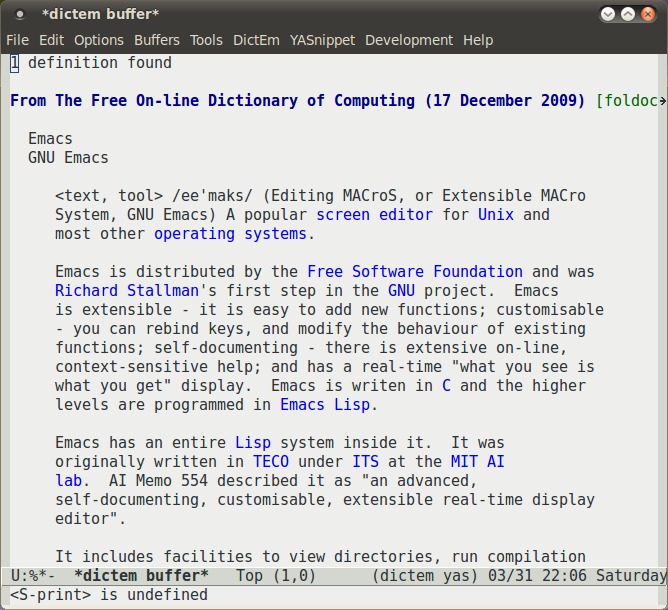
Task: Open the YASnippet menu
Action: [321, 40]
